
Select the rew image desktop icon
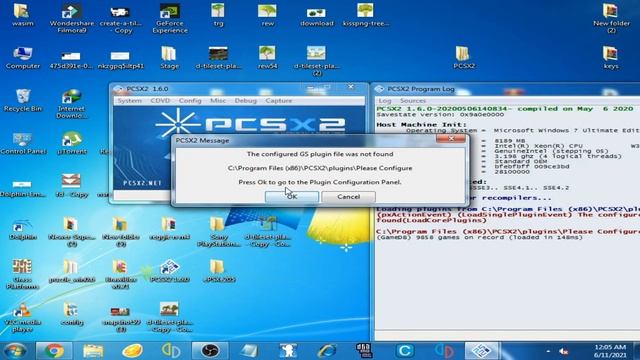coord(267,15)
